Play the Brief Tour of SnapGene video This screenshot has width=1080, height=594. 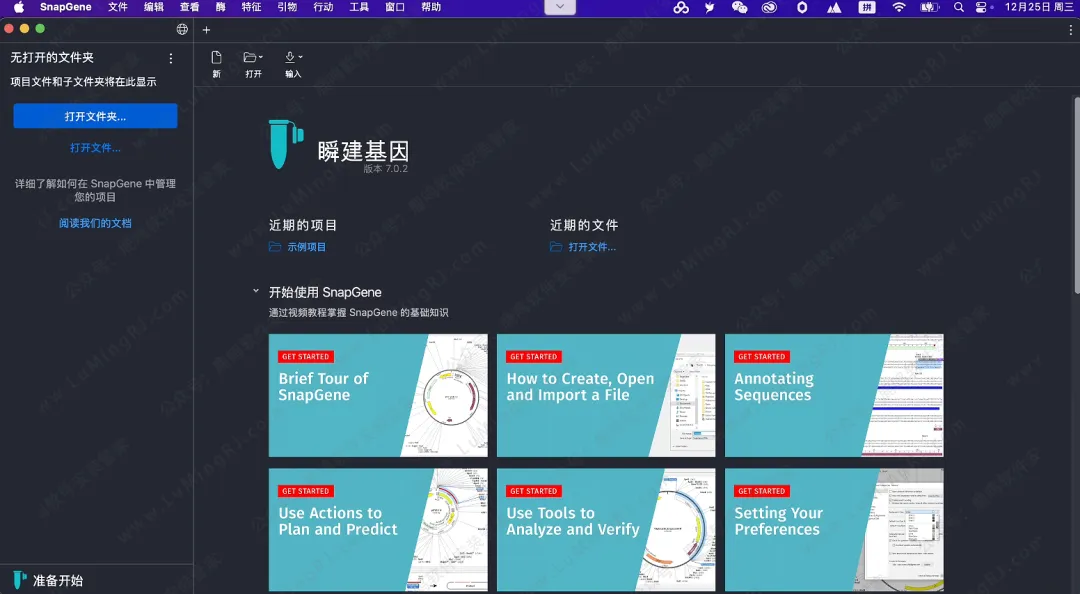(378, 395)
